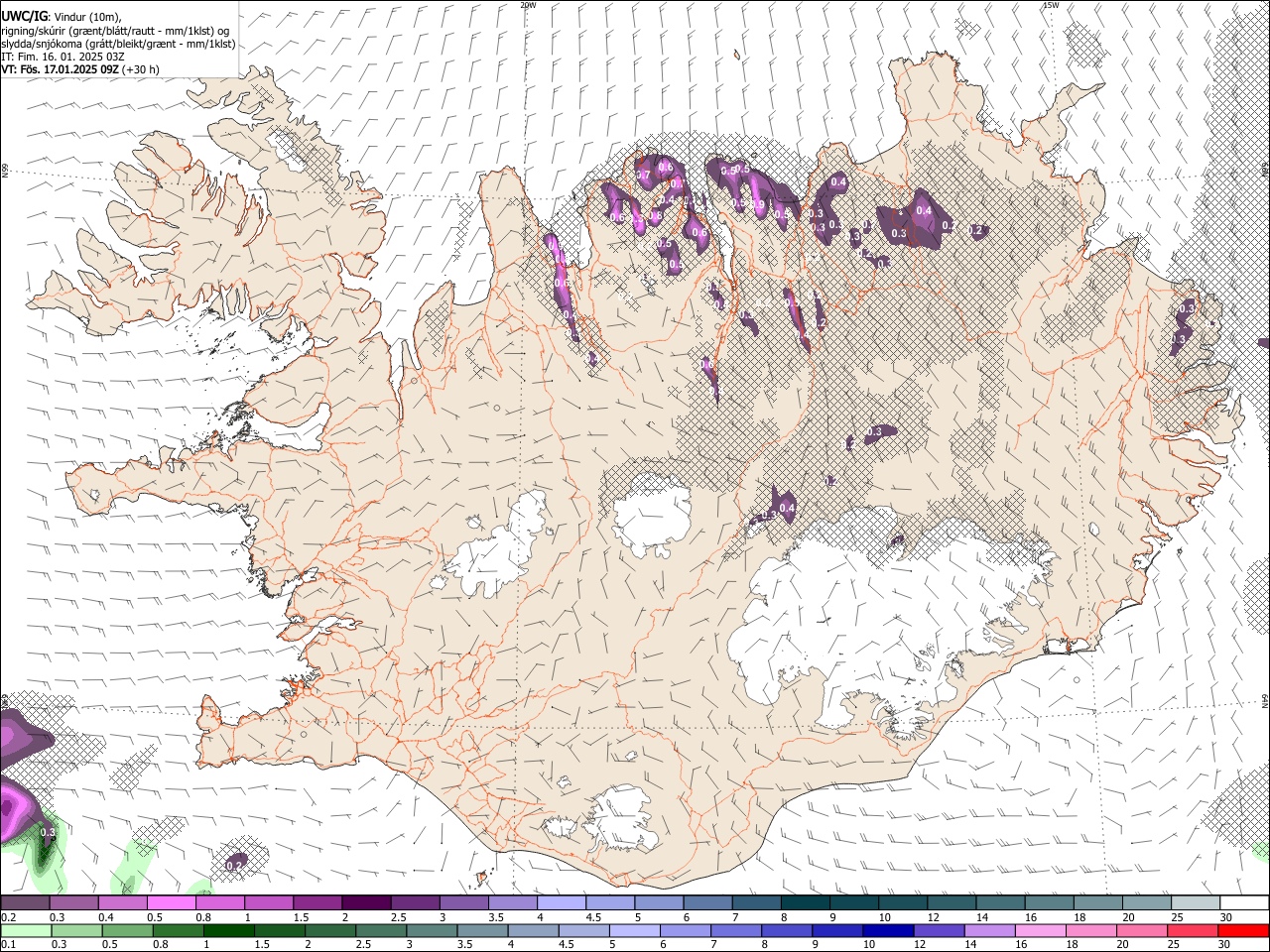Click the 'Vindur (10m)' header text

coord(87,16)
